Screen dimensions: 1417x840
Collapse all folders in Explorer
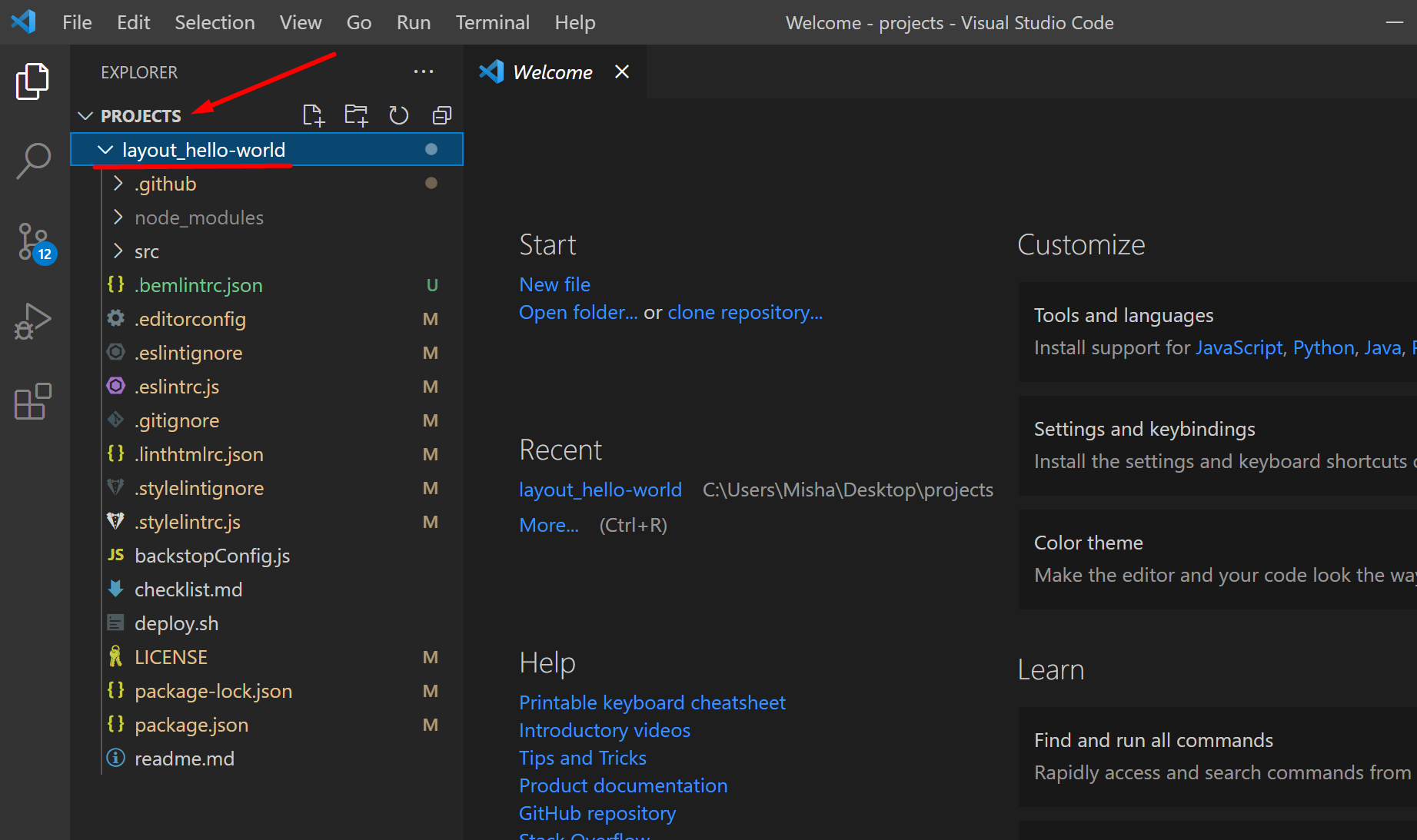[x=441, y=115]
